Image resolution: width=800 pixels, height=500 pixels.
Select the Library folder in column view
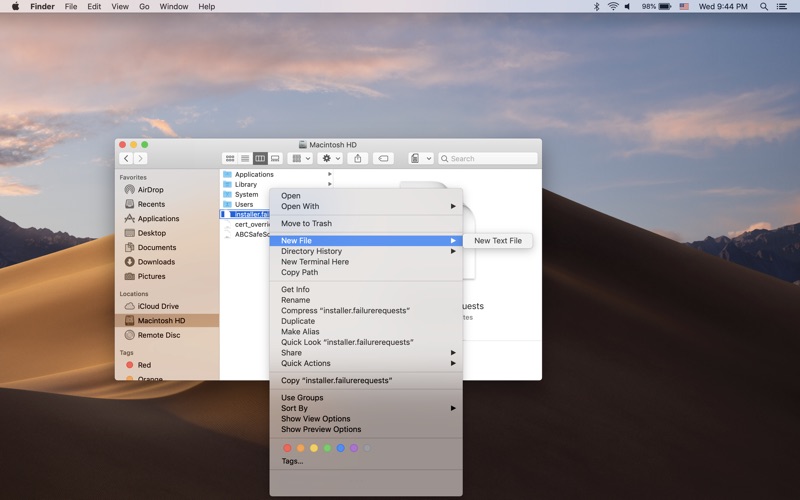click(246, 184)
